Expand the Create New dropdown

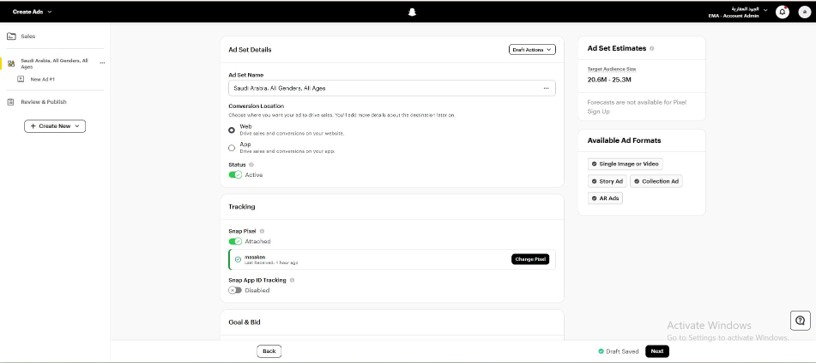pyautogui.click(x=55, y=126)
